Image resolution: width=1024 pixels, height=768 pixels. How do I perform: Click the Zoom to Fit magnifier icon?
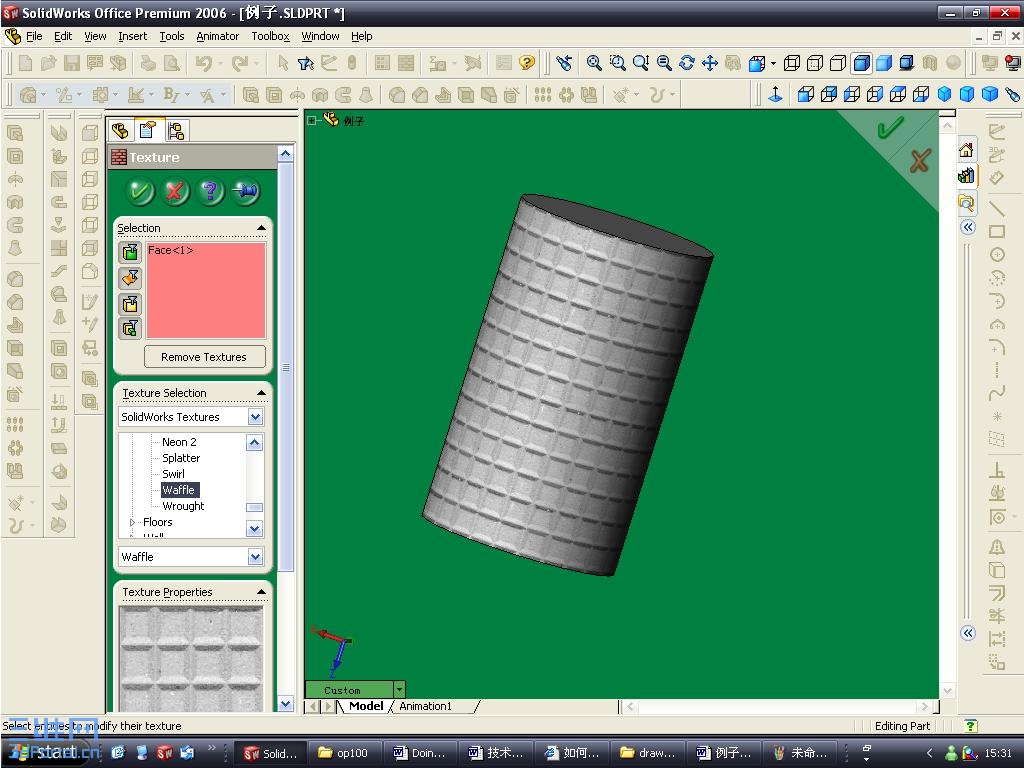pyautogui.click(x=594, y=63)
